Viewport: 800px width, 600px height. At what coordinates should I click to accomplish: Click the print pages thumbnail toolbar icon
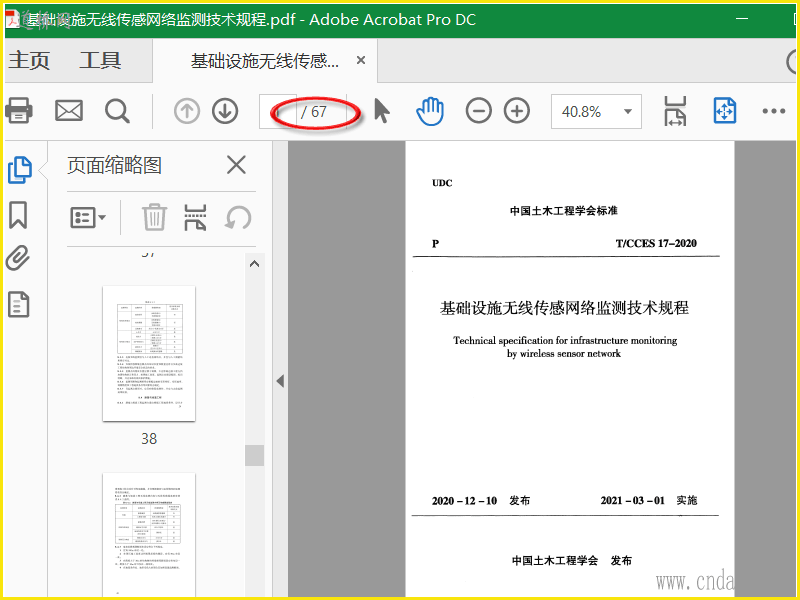pyautogui.click(x=195, y=217)
